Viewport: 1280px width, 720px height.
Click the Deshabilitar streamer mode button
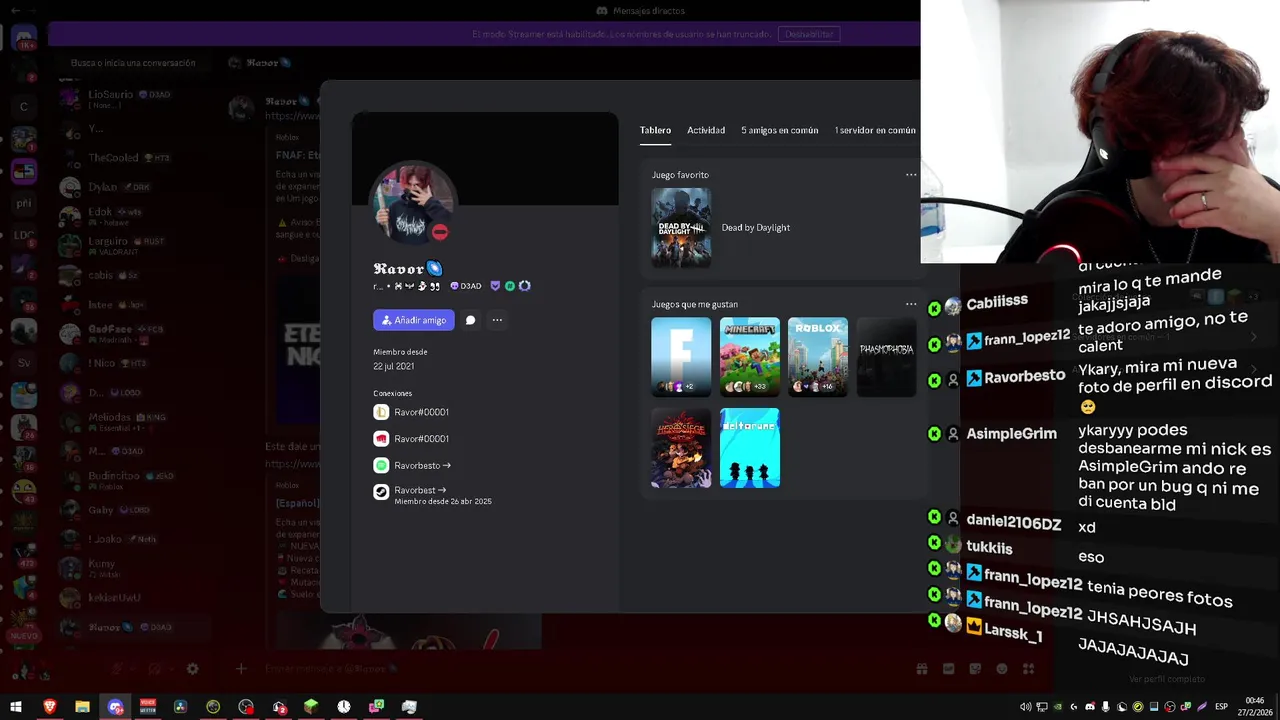pyautogui.click(x=809, y=34)
